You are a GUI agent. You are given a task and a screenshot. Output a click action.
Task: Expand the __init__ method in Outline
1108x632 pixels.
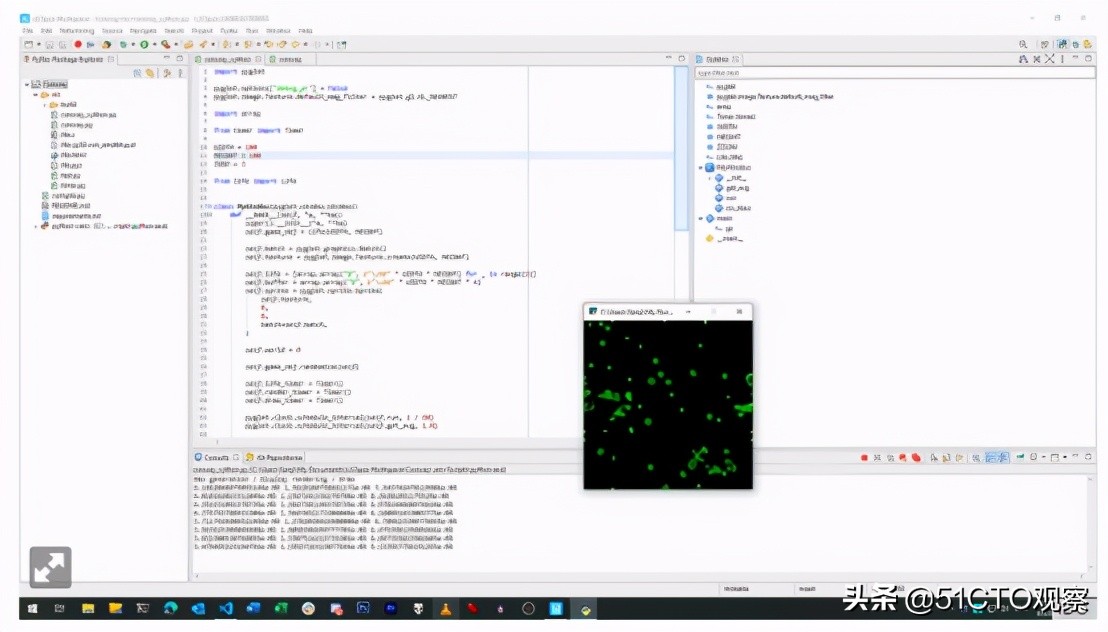(x=710, y=178)
